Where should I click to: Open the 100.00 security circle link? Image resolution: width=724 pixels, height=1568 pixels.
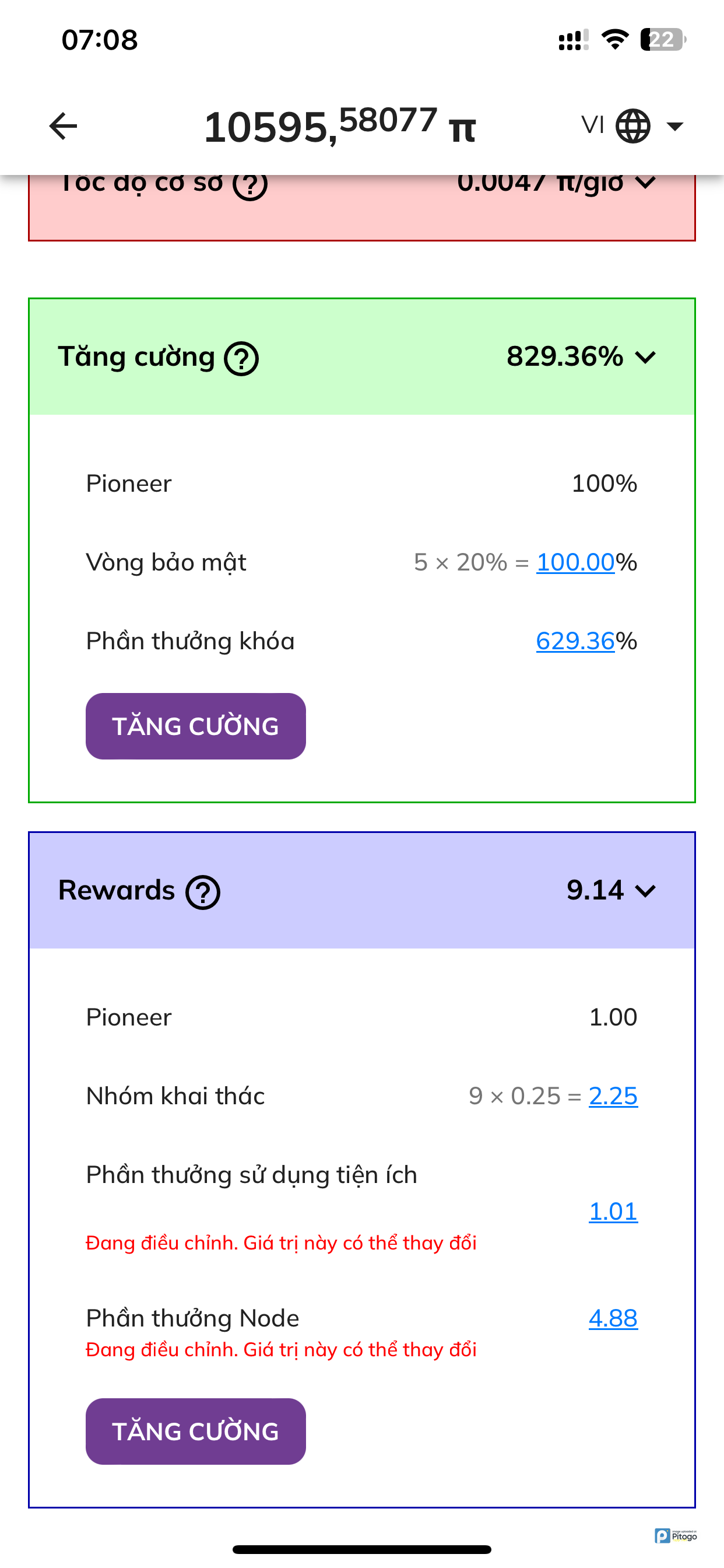tap(575, 562)
